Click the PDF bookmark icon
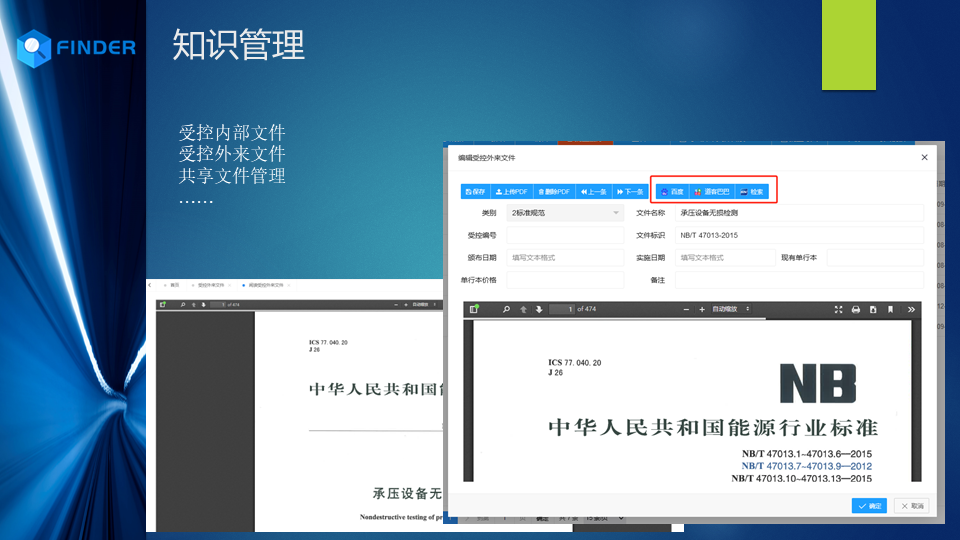The image size is (960, 540). [890, 310]
